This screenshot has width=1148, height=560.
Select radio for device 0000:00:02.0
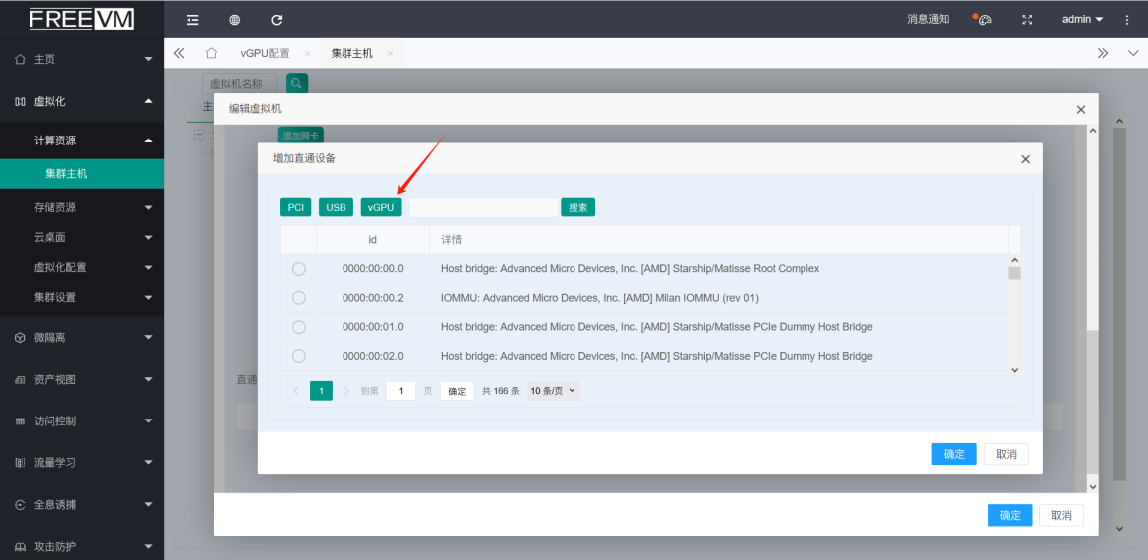click(x=298, y=356)
